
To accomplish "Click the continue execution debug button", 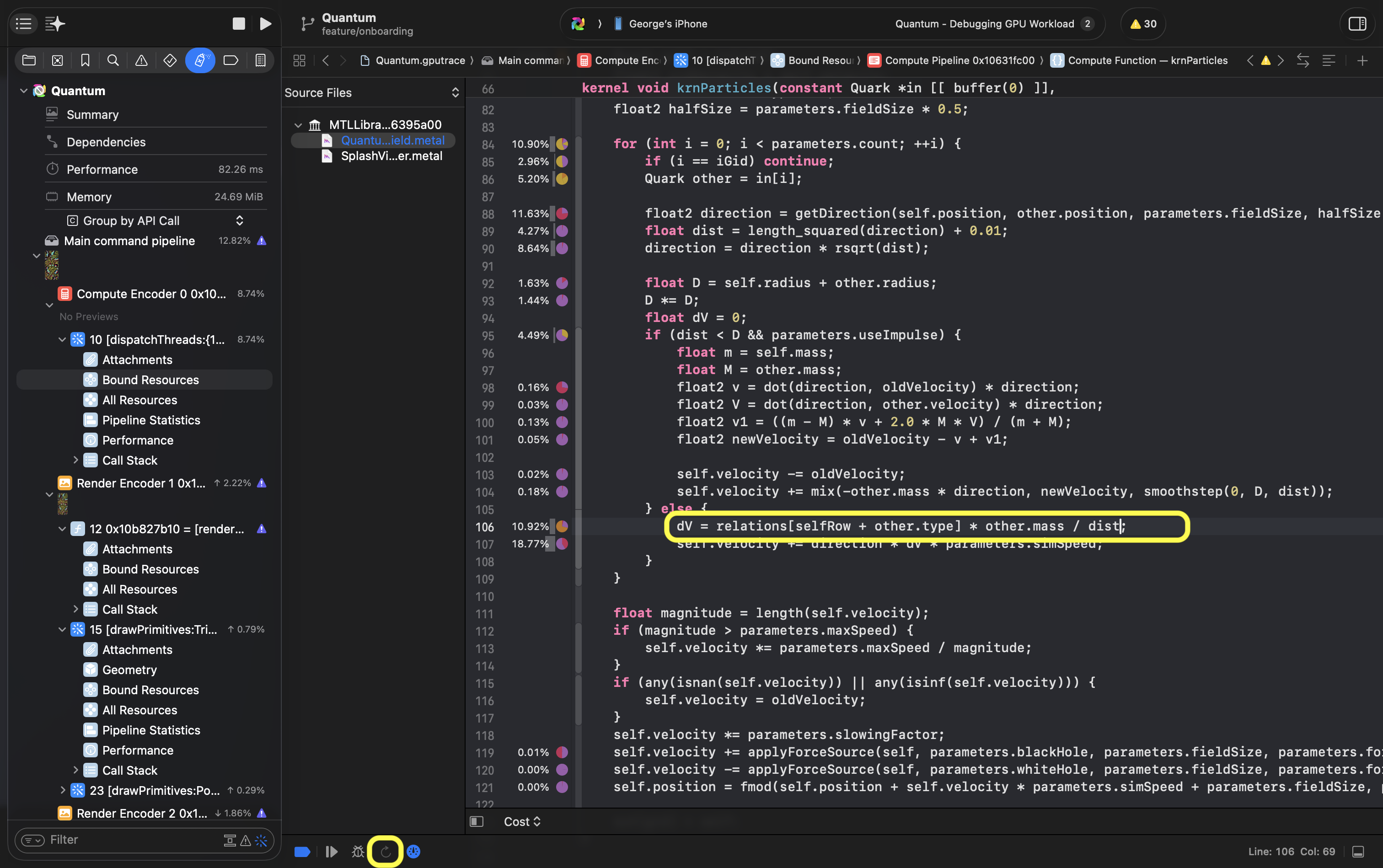I will (331, 852).
